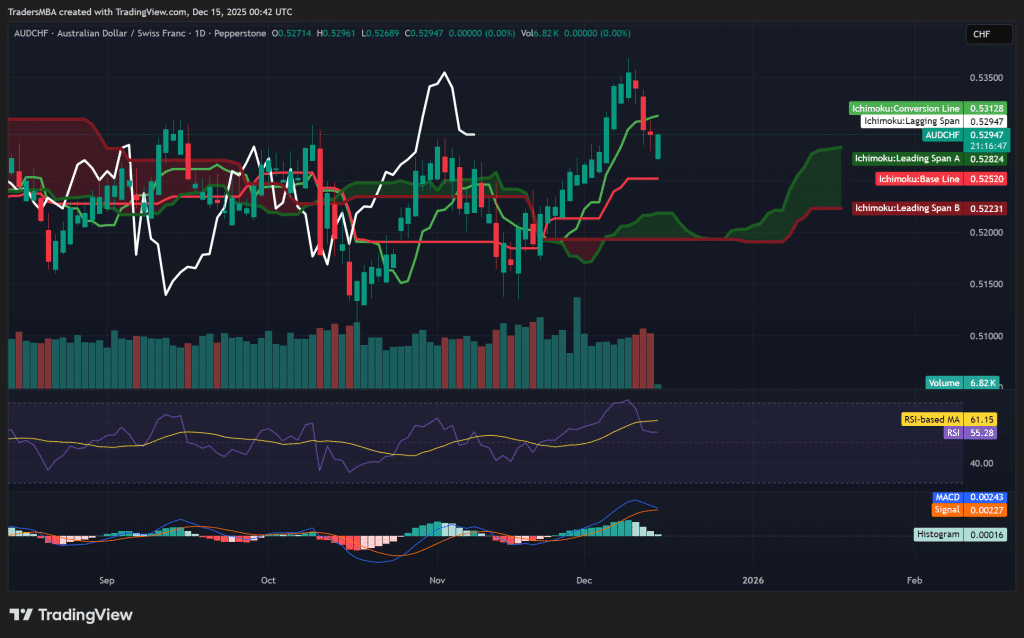Image resolution: width=1024 pixels, height=638 pixels.
Task: Click the Dec label on the time axis
Action: (x=584, y=580)
